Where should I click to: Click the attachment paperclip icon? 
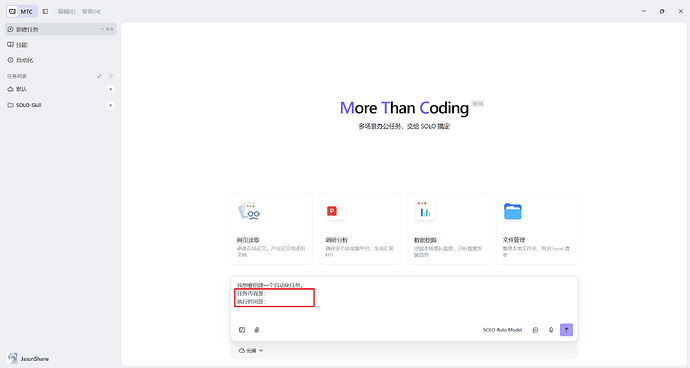tap(257, 330)
